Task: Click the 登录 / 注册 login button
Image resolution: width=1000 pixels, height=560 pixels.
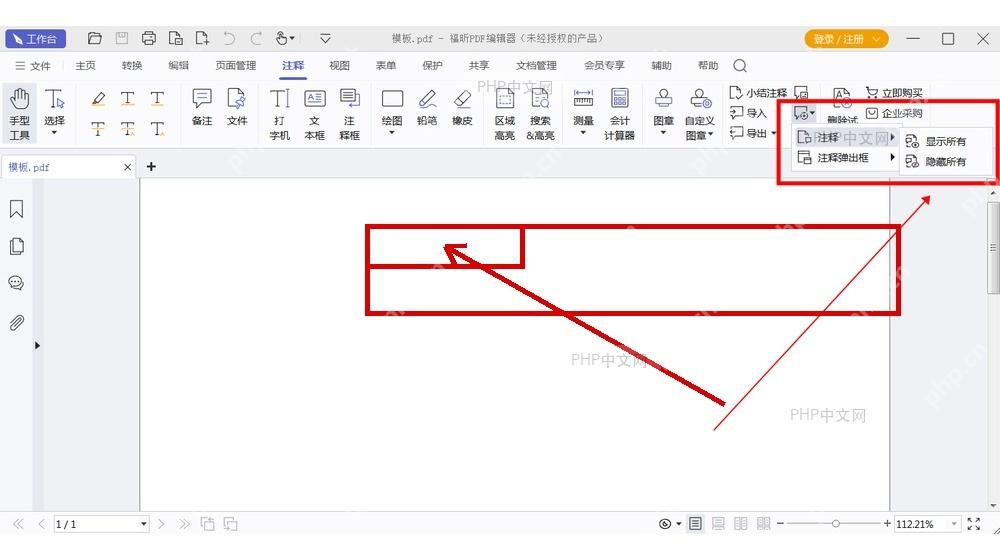Action: (x=846, y=39)
